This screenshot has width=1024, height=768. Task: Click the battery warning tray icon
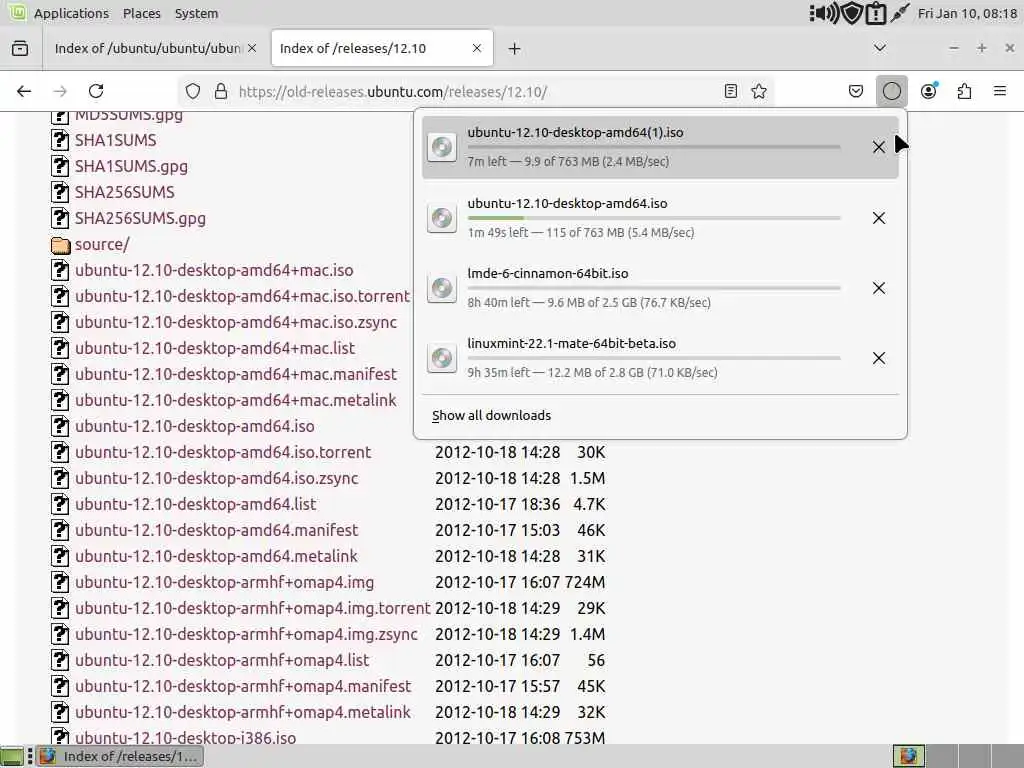(x=875, y=13)
